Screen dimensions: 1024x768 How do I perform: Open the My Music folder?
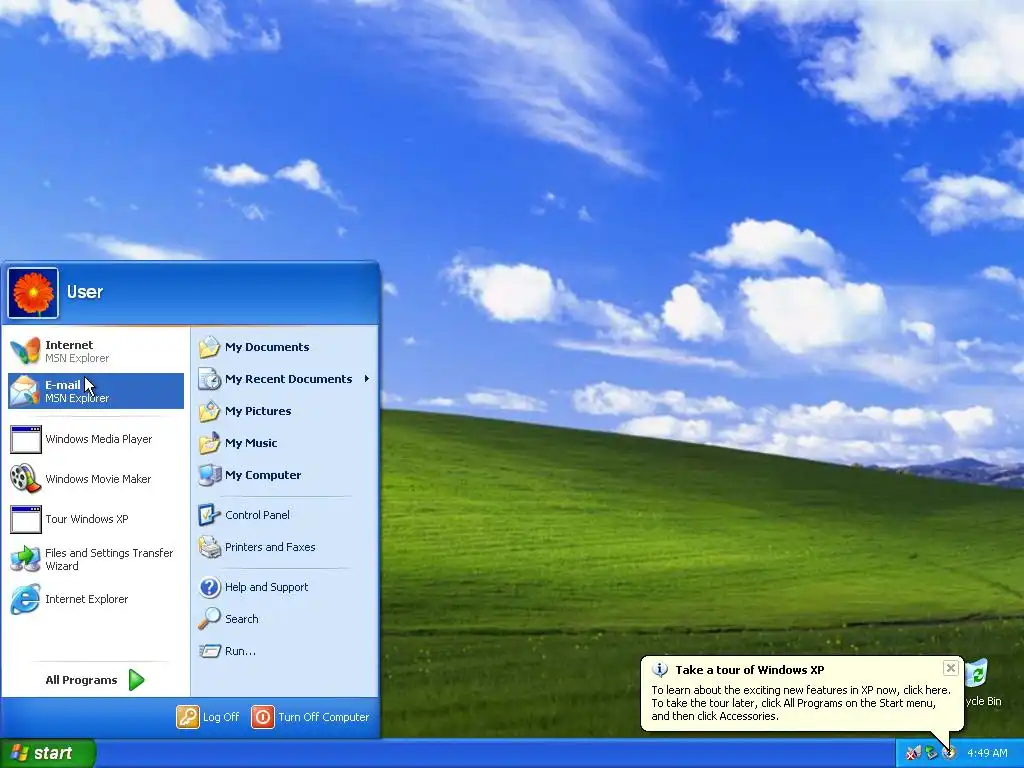[x=284, y=443]
